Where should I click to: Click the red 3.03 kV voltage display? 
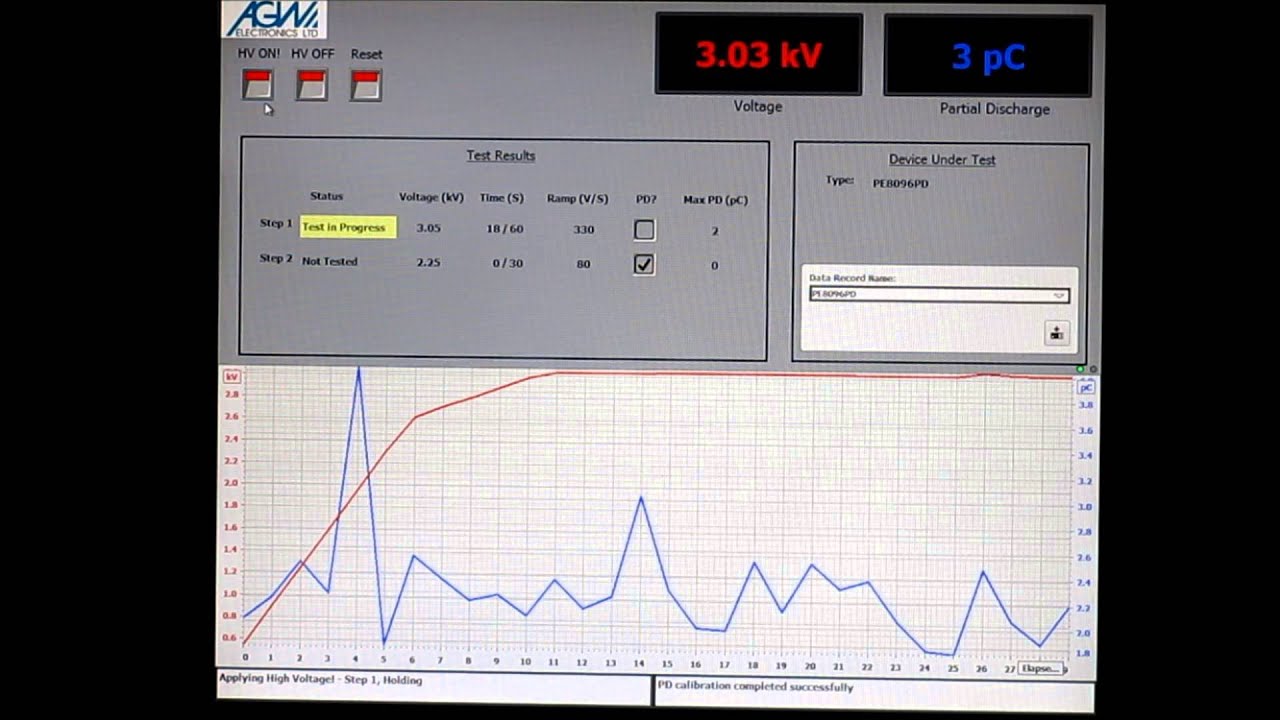pyautogui.click(x=759, y=55)
